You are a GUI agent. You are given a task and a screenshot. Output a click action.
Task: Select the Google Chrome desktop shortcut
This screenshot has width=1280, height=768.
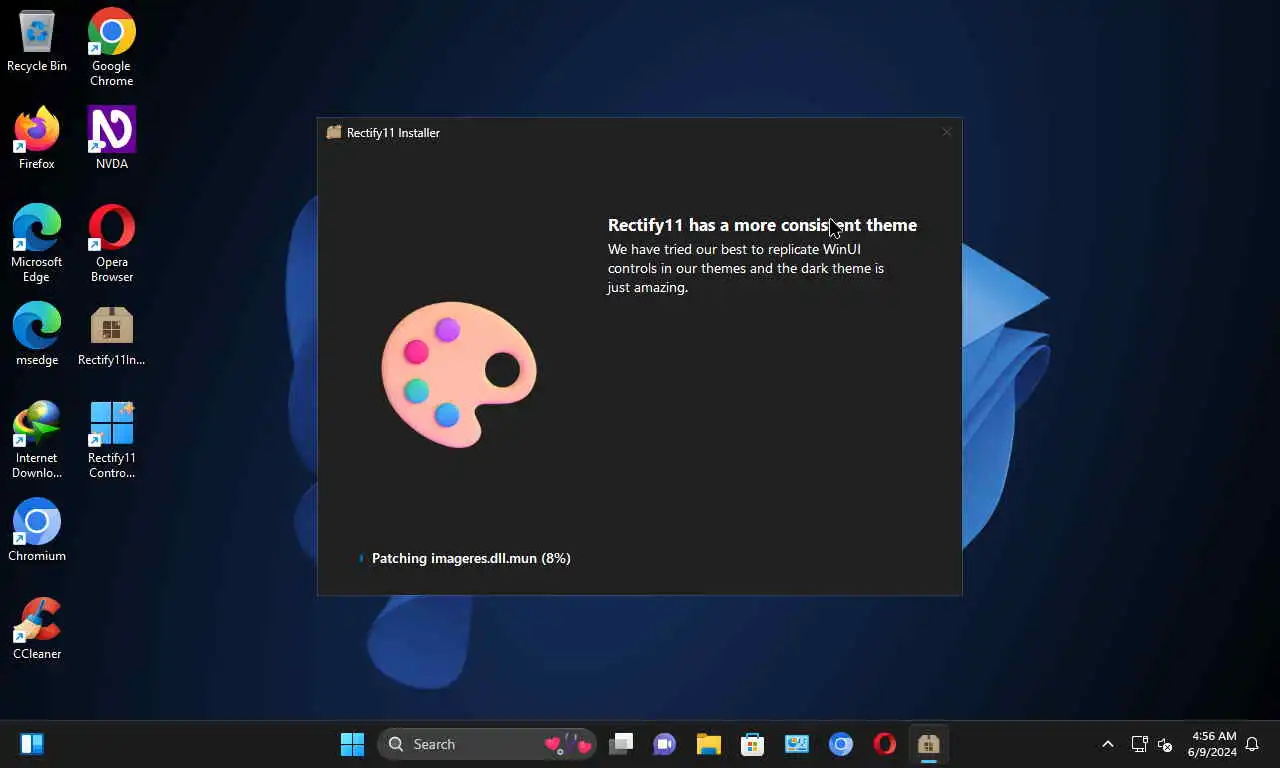[111, 47]
